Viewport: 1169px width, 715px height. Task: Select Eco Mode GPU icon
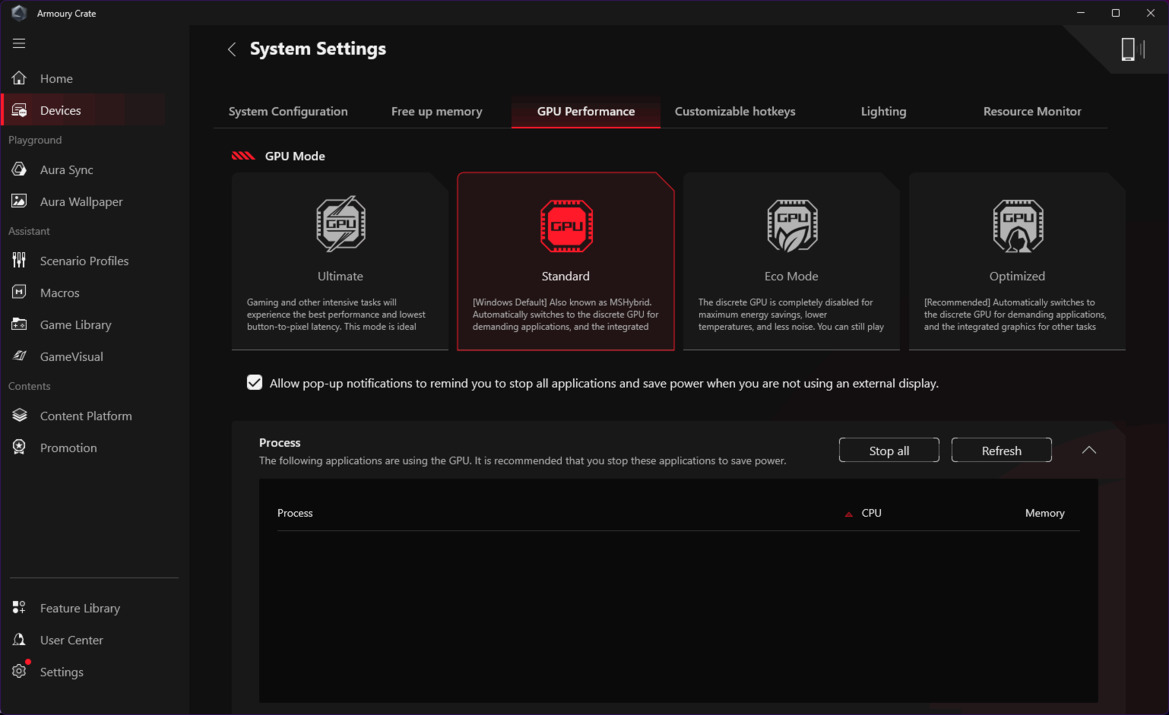[793, 225]
